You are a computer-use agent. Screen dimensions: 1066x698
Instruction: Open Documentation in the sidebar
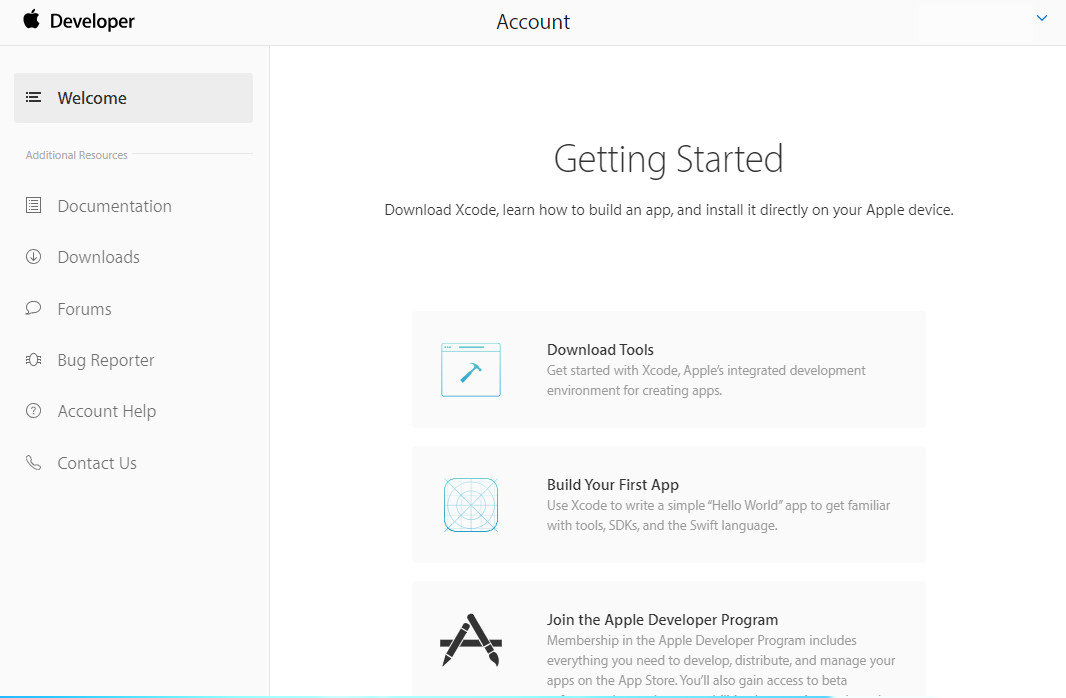(x=114, y=206)
